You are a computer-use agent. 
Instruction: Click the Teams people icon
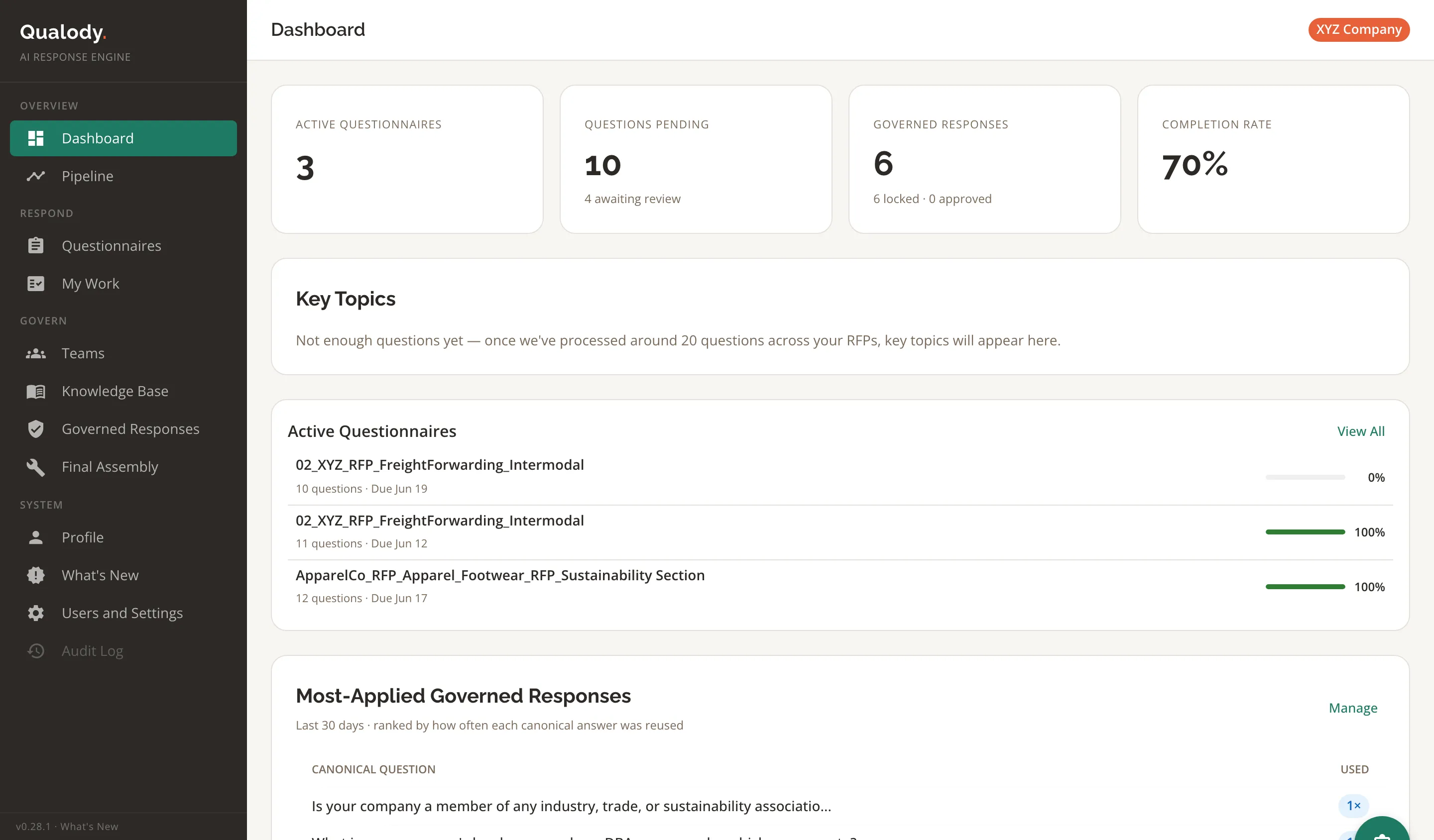tap(36, 353)
